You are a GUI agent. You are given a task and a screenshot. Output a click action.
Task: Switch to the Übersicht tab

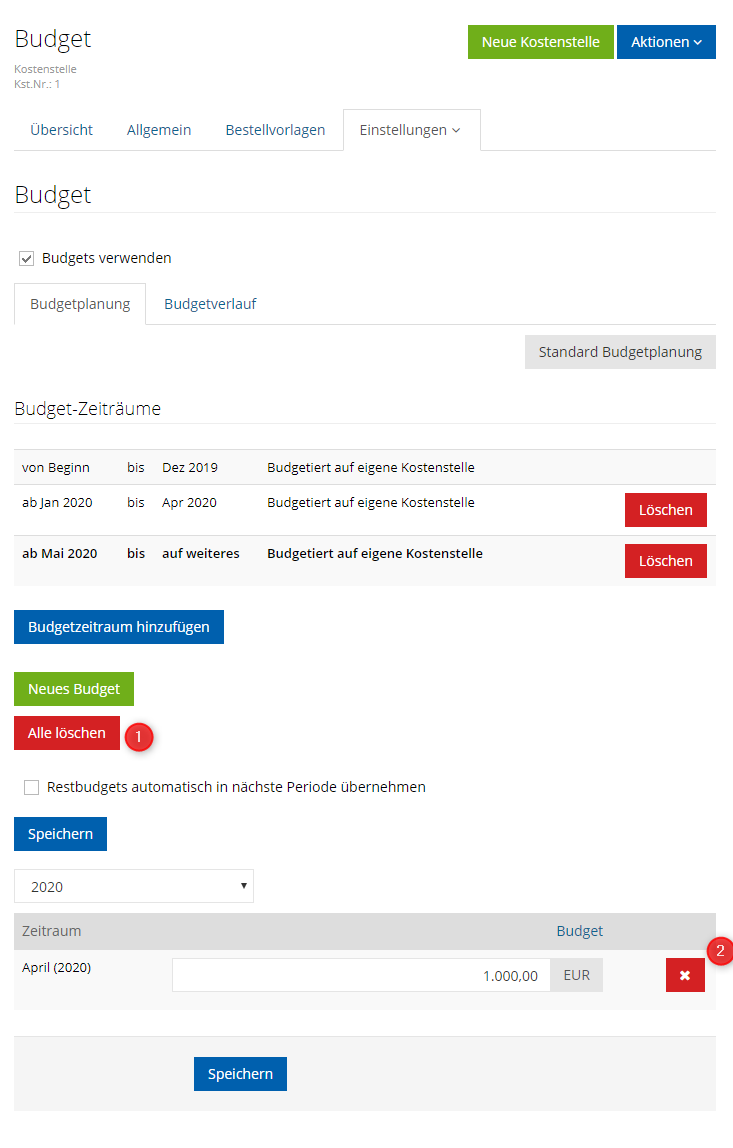(62, 130)
